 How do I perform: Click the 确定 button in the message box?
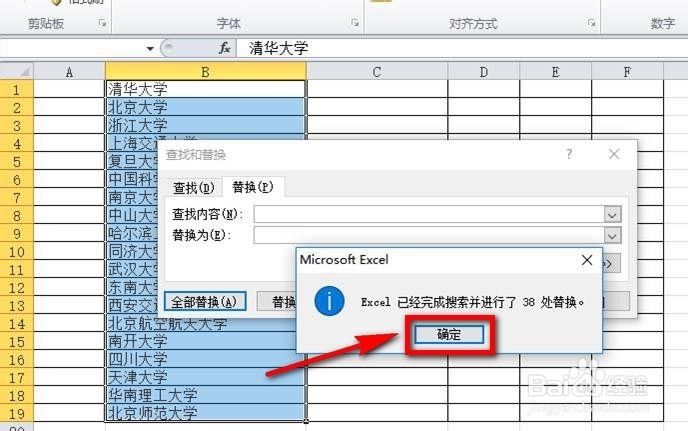tap(449, 334)
